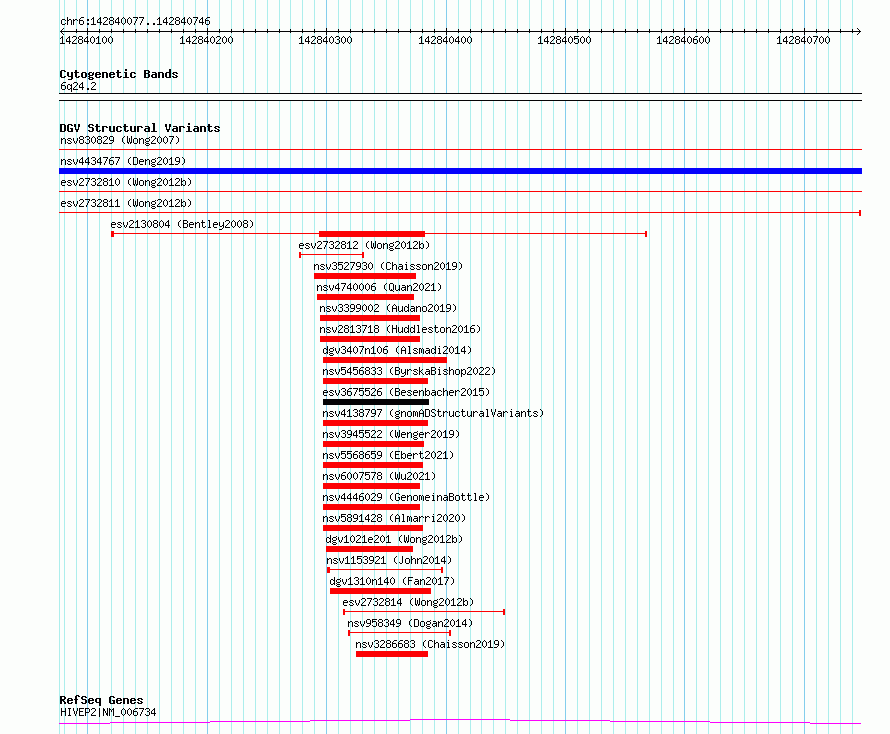Select nsv1153921 (John2014) variant label

[389, 560]
